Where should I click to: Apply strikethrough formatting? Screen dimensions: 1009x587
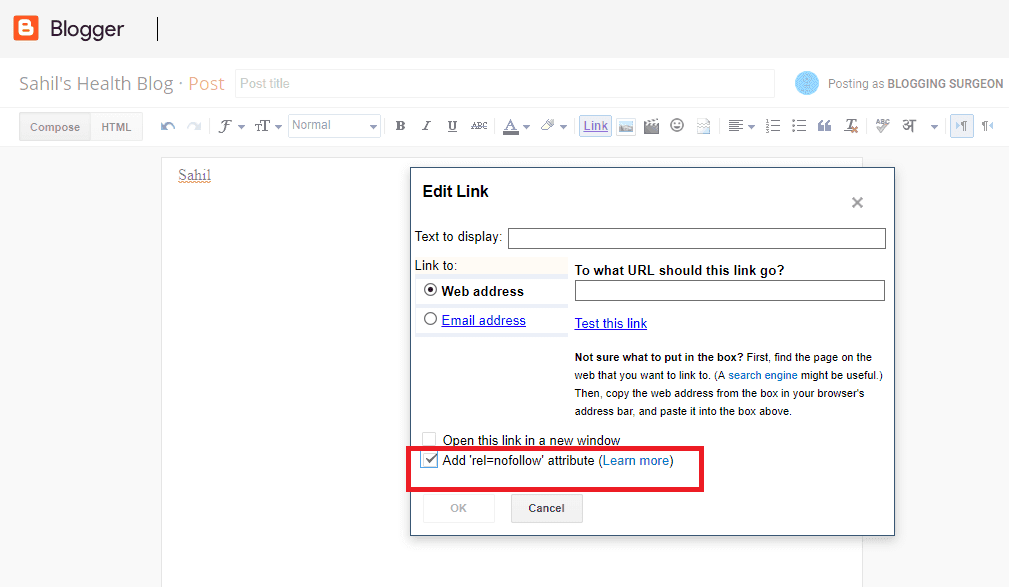pos(479,126)
